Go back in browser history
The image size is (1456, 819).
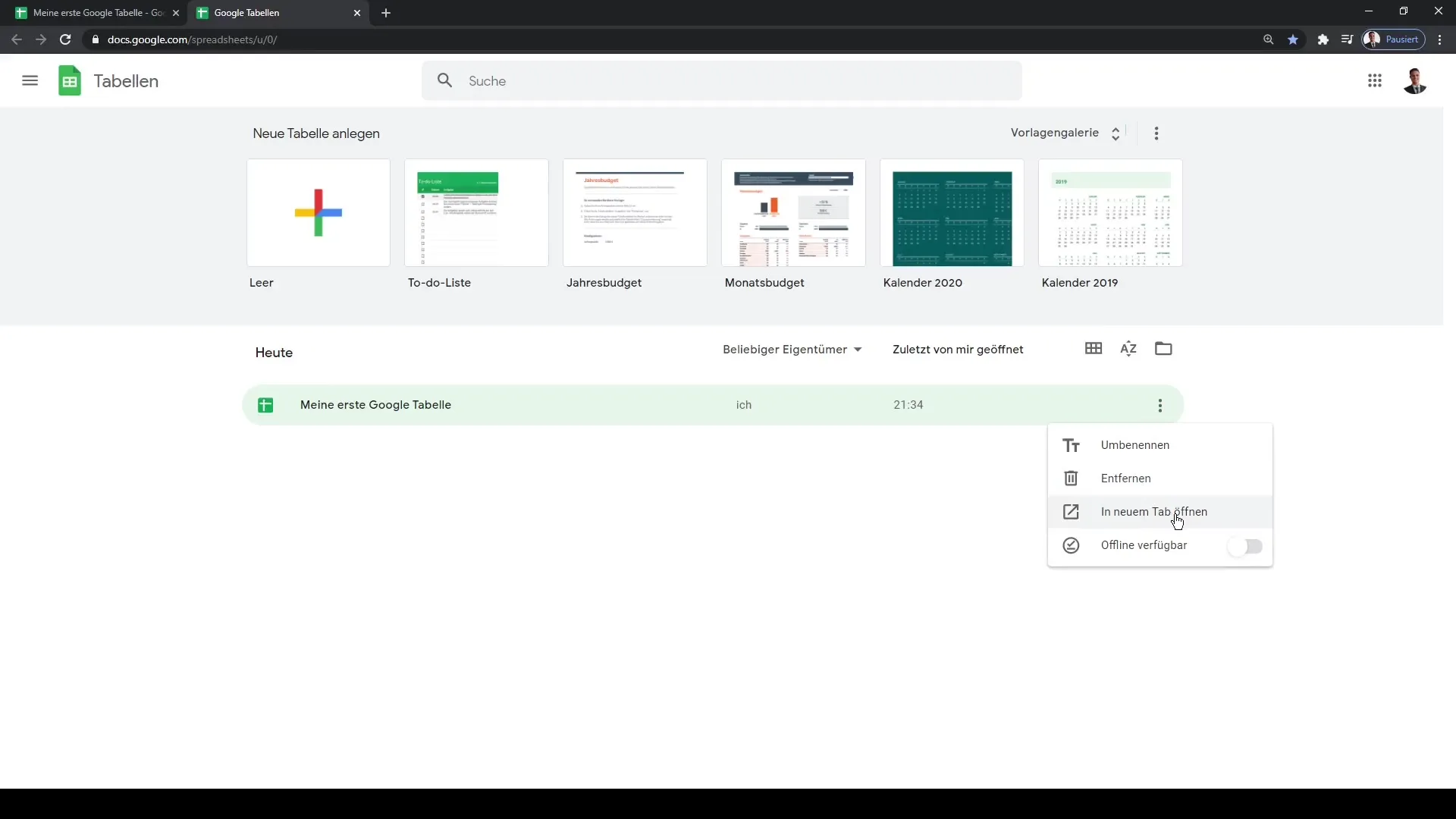[x=17, y=39]
